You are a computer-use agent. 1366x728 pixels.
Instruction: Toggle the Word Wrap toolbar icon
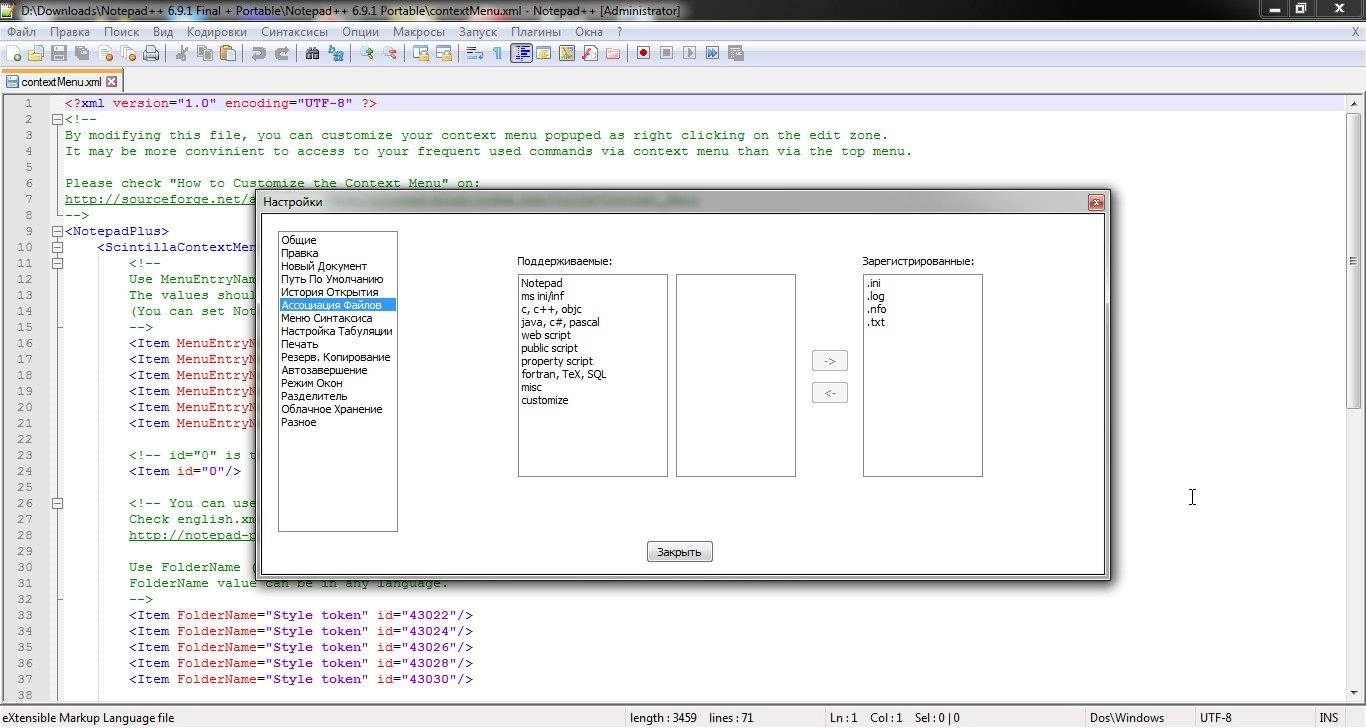click(x=475, y=54)
